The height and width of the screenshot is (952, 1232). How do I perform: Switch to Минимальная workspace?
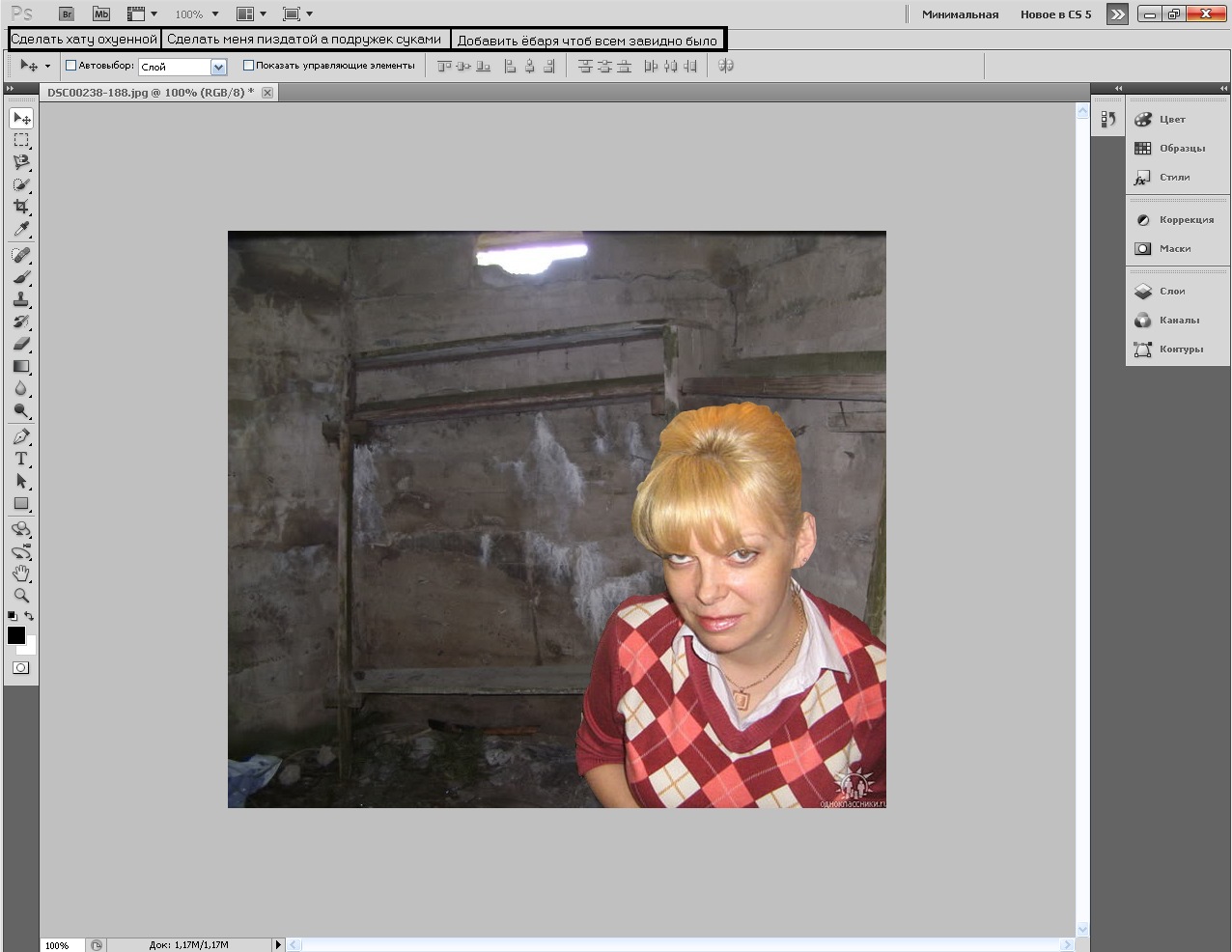coord(960,14)
